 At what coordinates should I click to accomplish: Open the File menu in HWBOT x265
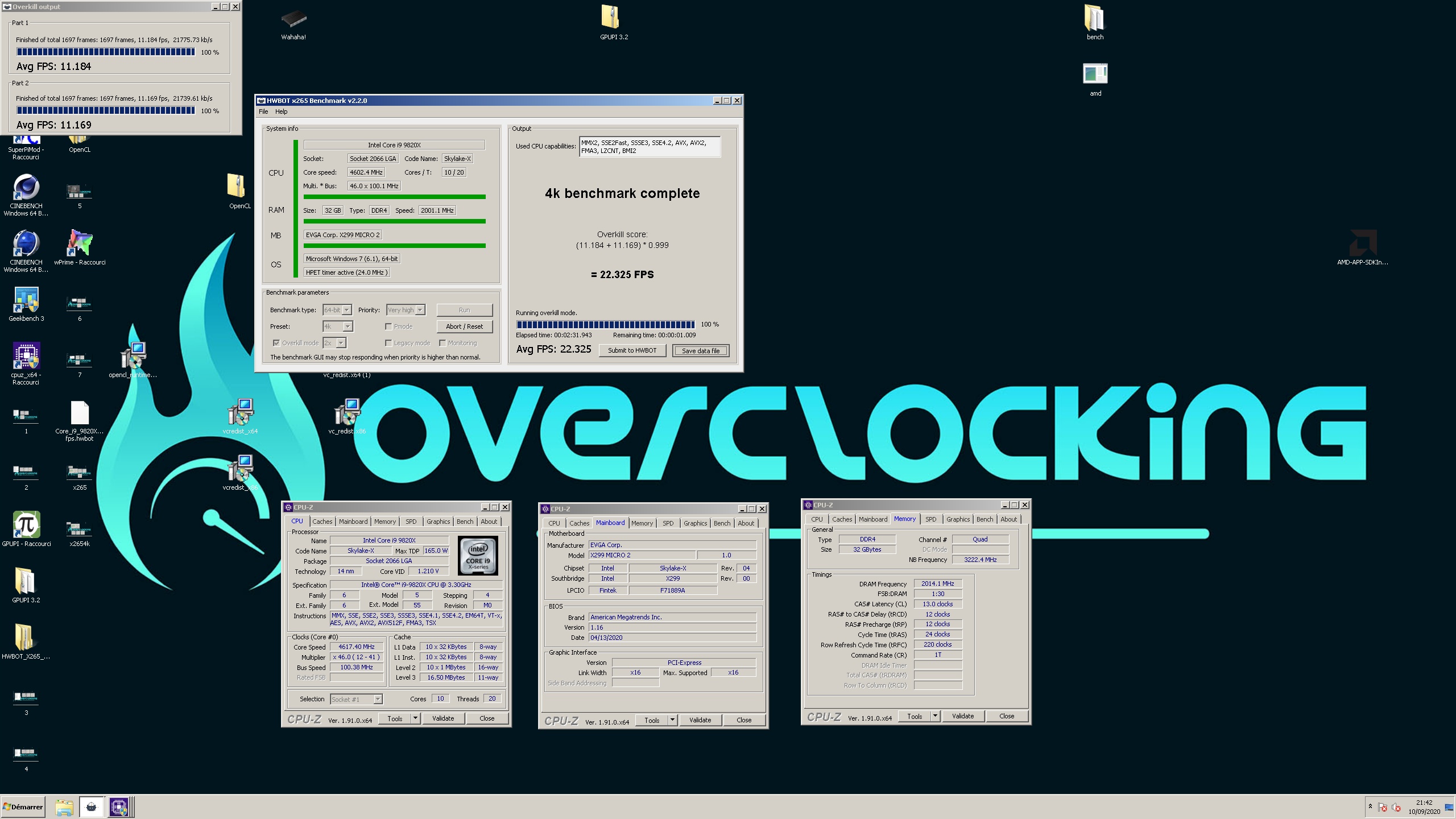coord(263,111)
